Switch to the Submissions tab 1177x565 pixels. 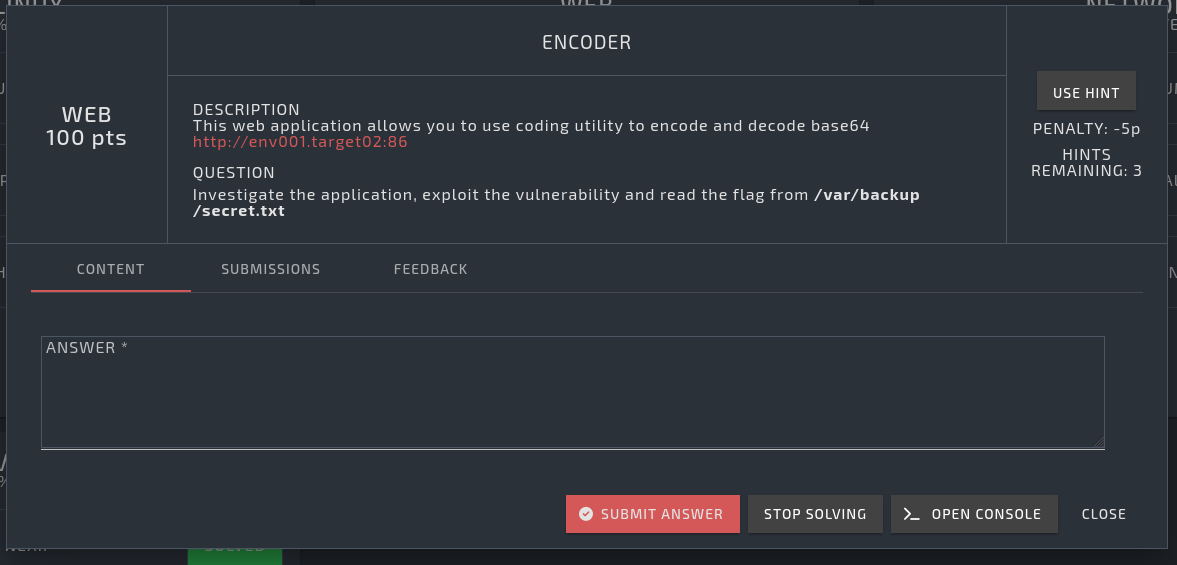coord(271,269)
